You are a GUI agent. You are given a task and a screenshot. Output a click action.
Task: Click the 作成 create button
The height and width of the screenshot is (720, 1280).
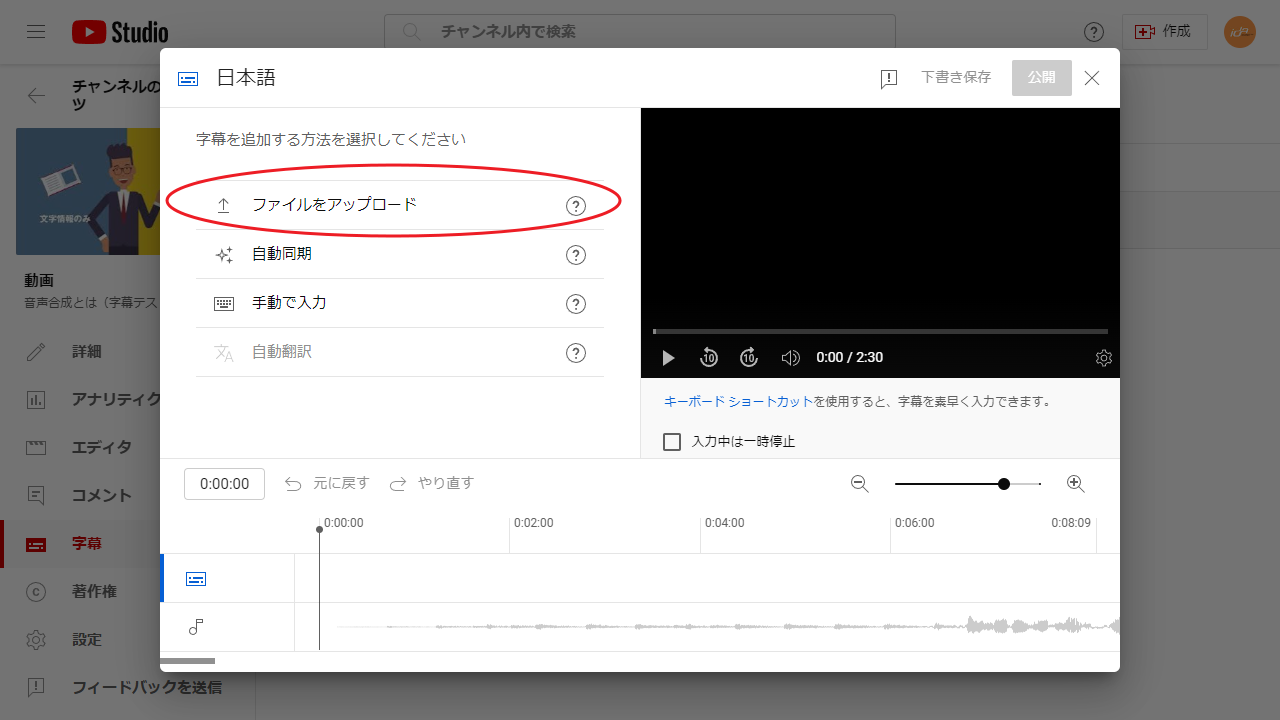point(1164,32)
